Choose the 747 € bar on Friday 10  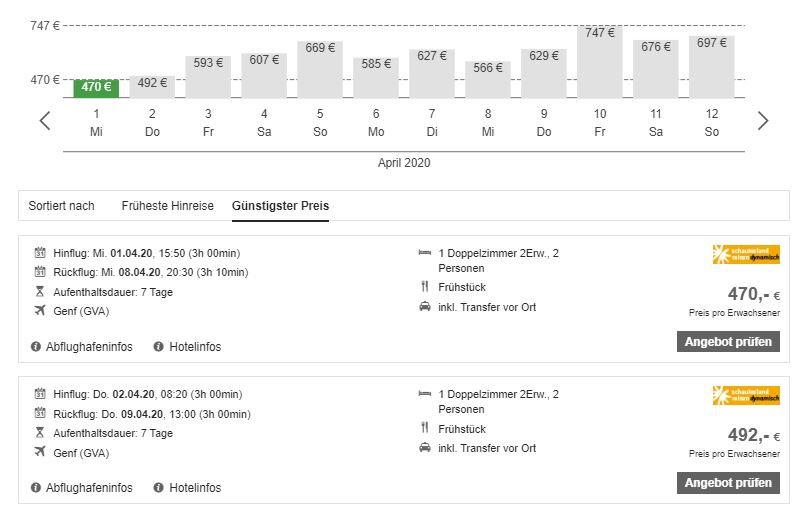[x=600, y=62]
